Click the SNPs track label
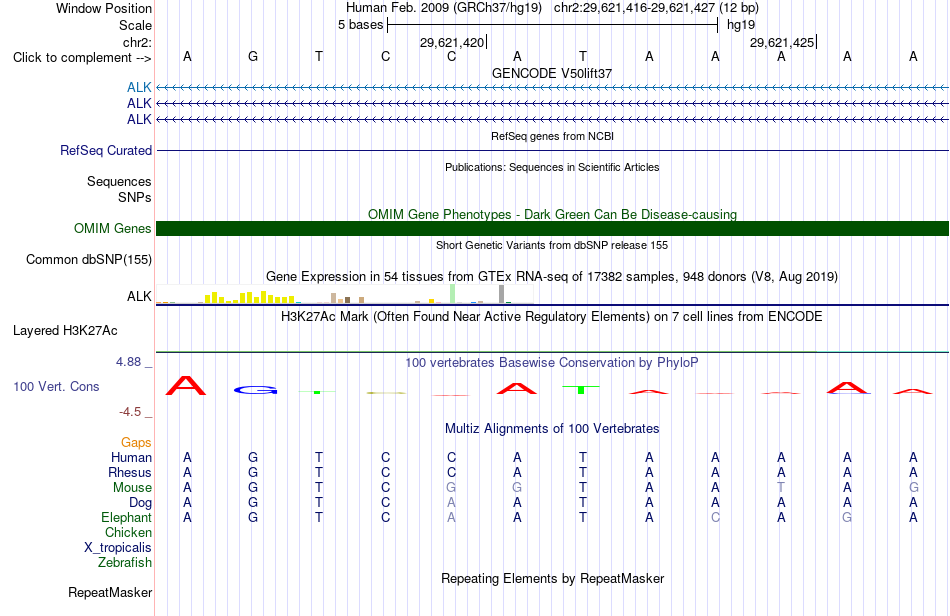This screenshot has height=616, width=950. tap(135, 197)
